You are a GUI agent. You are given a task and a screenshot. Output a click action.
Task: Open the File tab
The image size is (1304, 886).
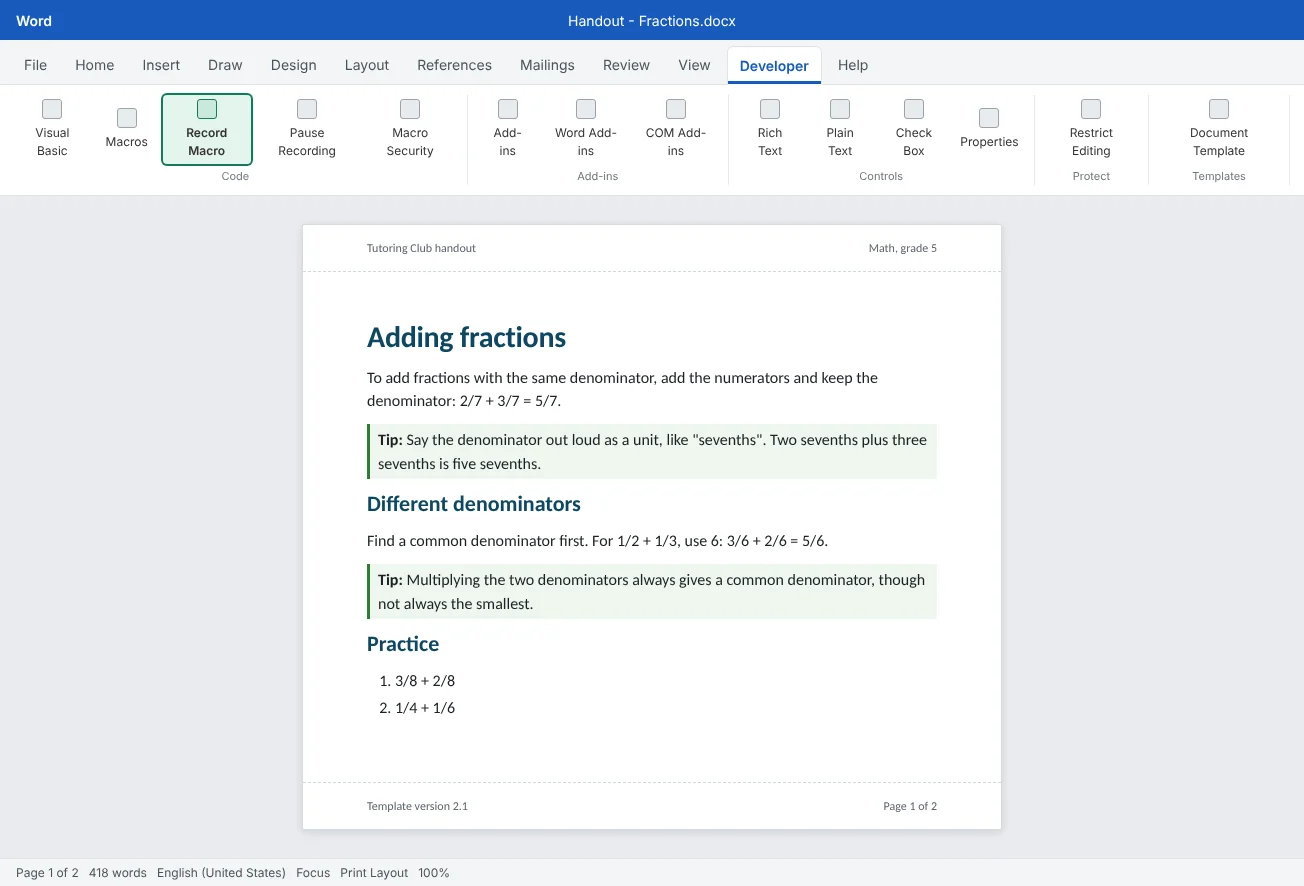pyautogui.click(x=35, y=65)
